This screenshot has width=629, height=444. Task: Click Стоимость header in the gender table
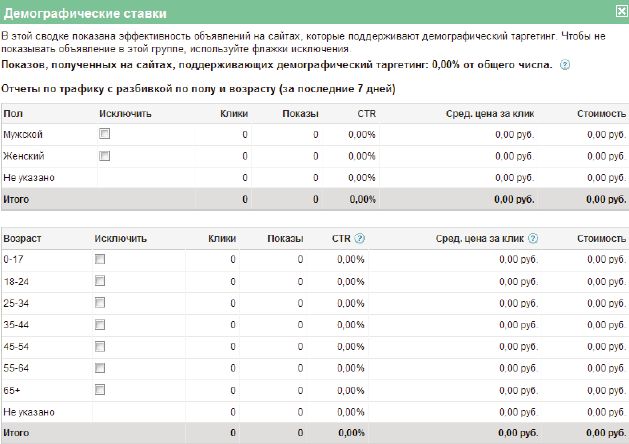(601, 113)
